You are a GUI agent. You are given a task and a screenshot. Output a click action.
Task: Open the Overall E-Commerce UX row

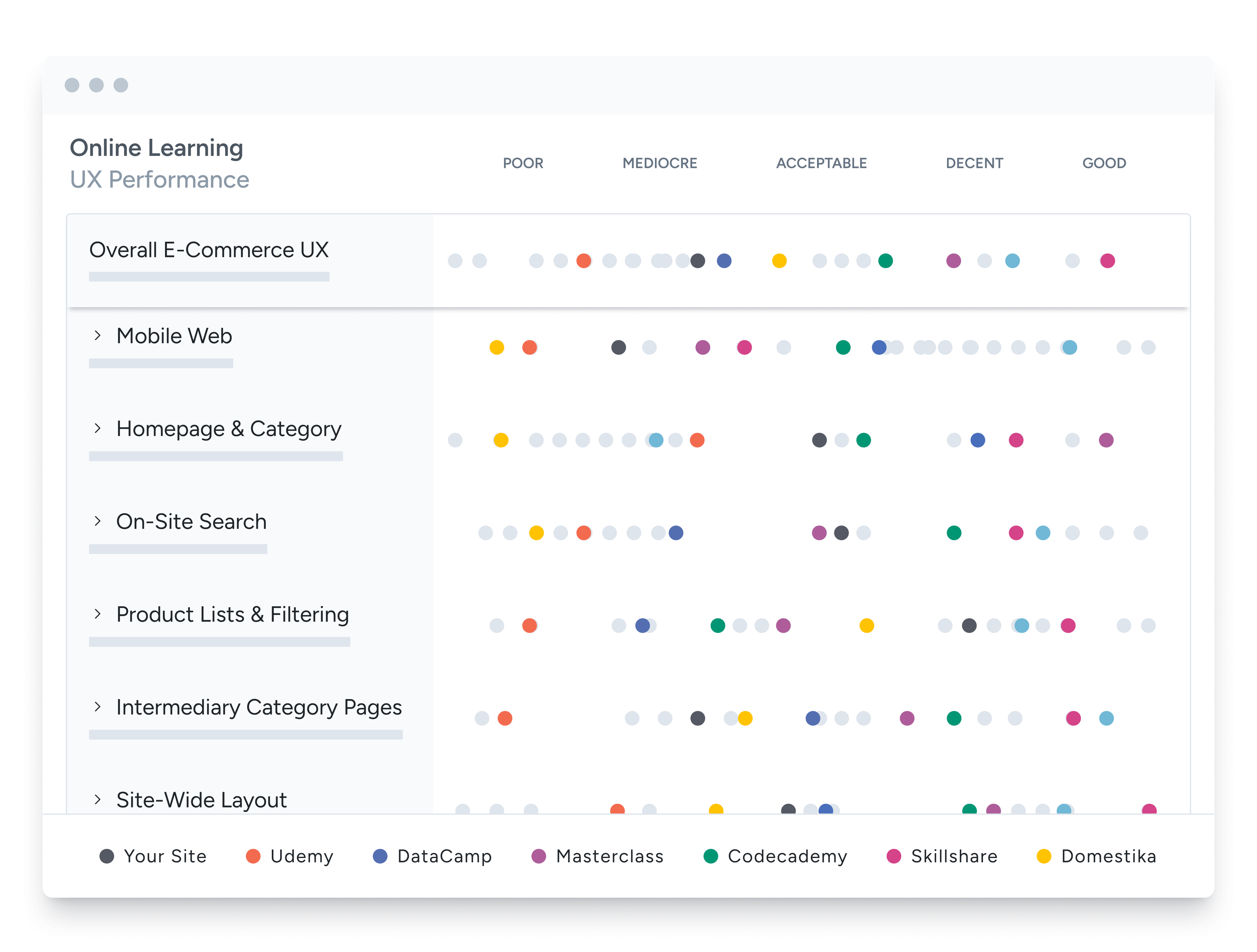[x=209, y=250]
